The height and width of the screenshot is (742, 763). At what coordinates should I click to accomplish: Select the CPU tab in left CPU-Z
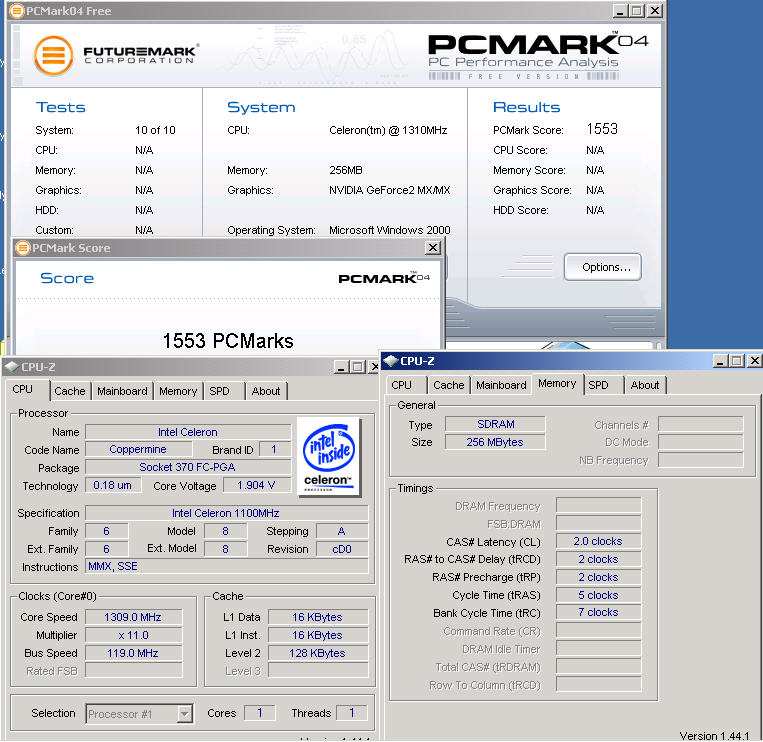(x=23, y=389)
